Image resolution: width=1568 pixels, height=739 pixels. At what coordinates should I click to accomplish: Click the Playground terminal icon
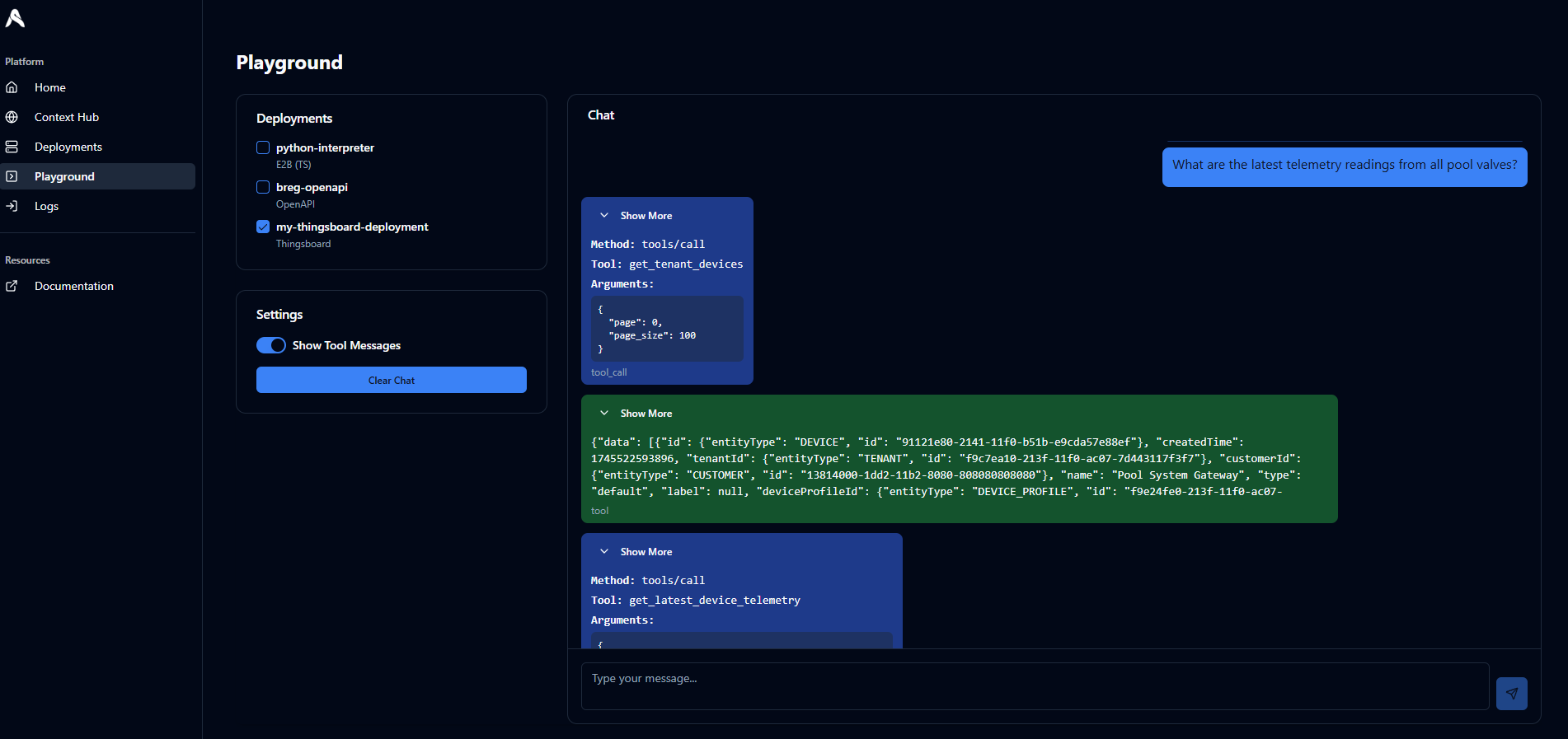12,176
